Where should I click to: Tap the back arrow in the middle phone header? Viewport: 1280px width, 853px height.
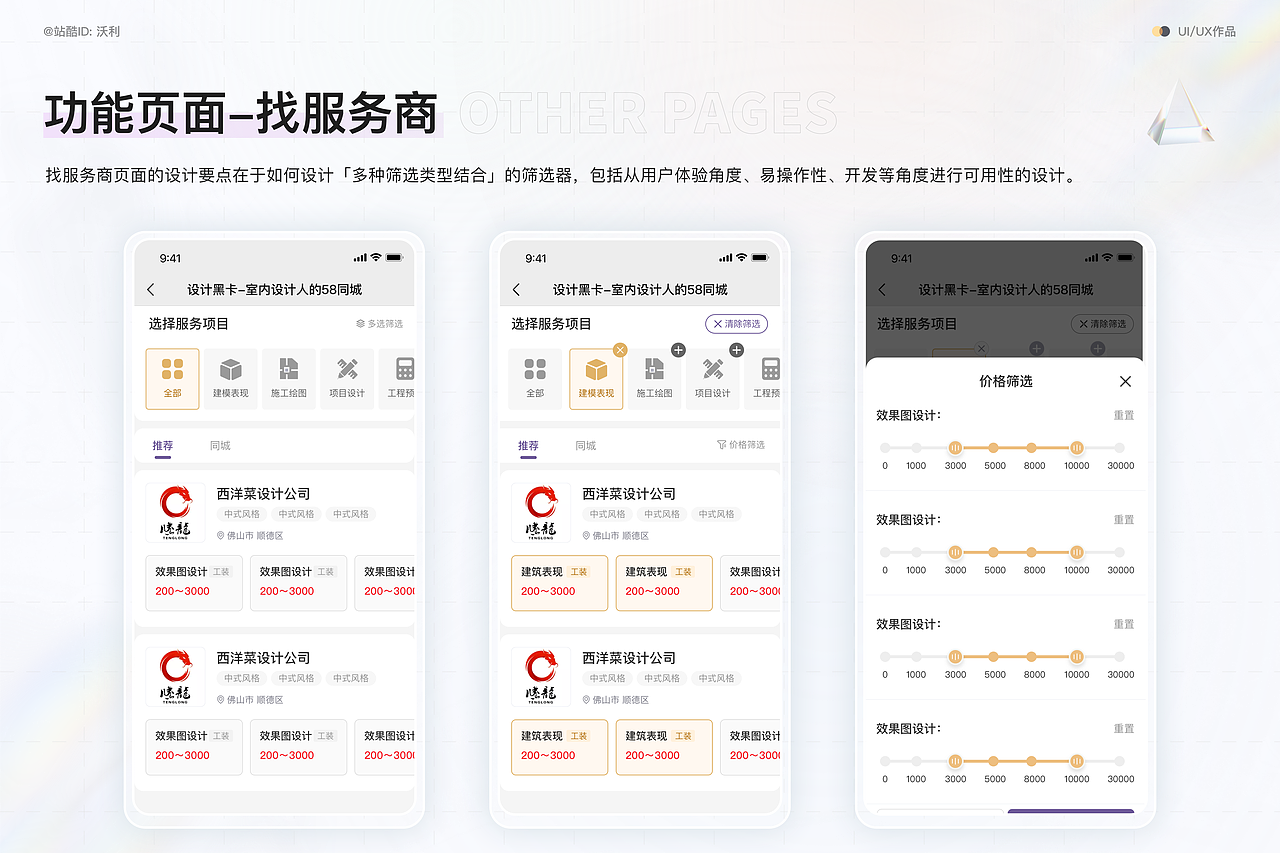point(517,290)
